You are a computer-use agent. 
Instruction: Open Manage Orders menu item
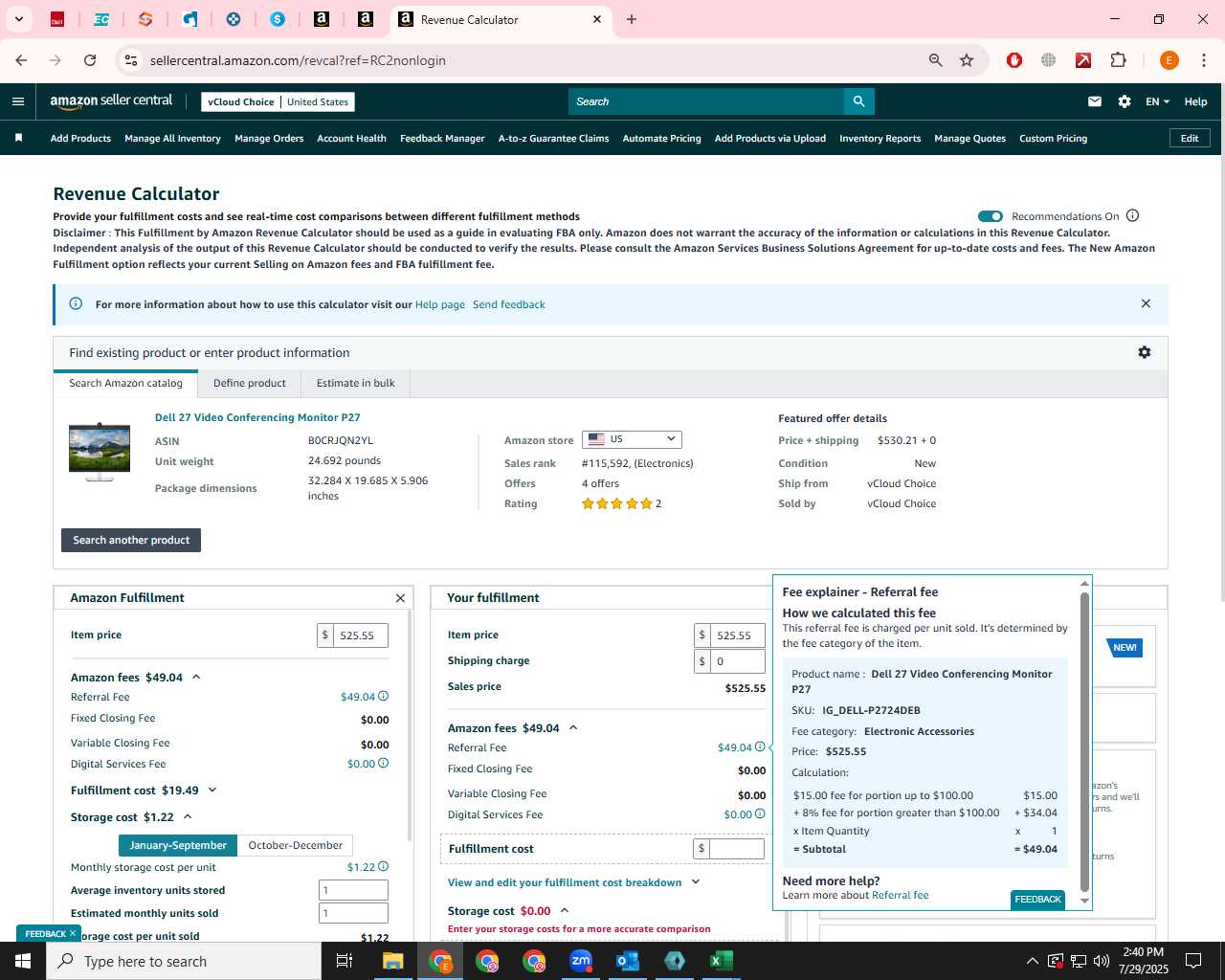[269, 138]
